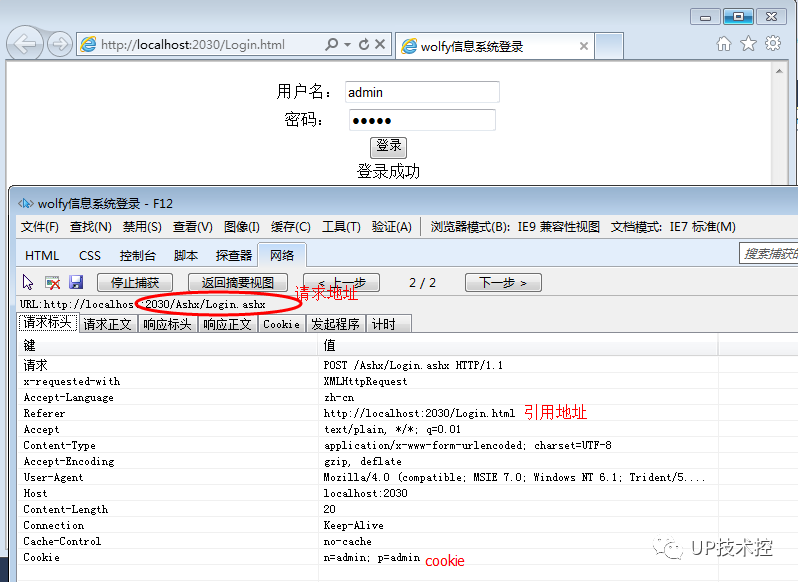This screenshot has height=582, width=798.
Task: Click the browser Forward arrow button
Action: point(60,44)
